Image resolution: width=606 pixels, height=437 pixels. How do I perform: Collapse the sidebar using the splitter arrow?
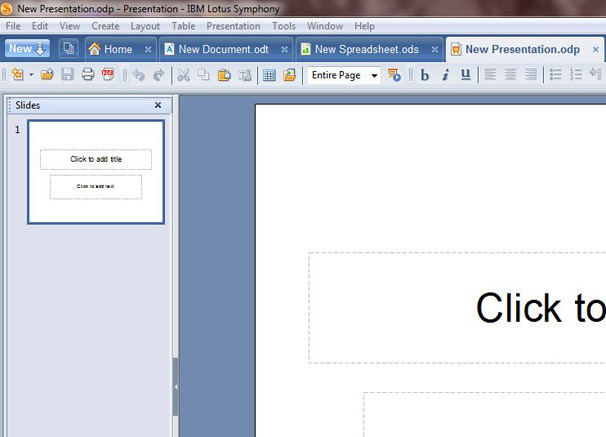176,386
